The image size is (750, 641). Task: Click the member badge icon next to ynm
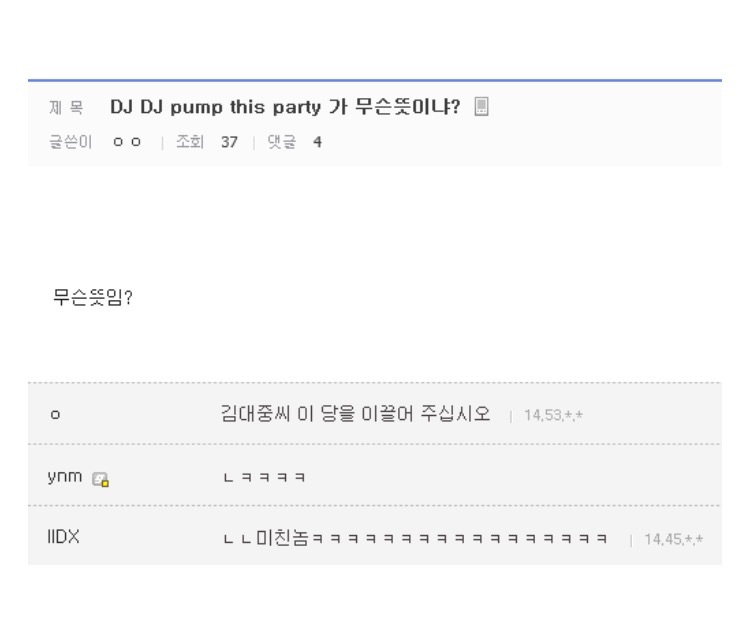point(100,479)
